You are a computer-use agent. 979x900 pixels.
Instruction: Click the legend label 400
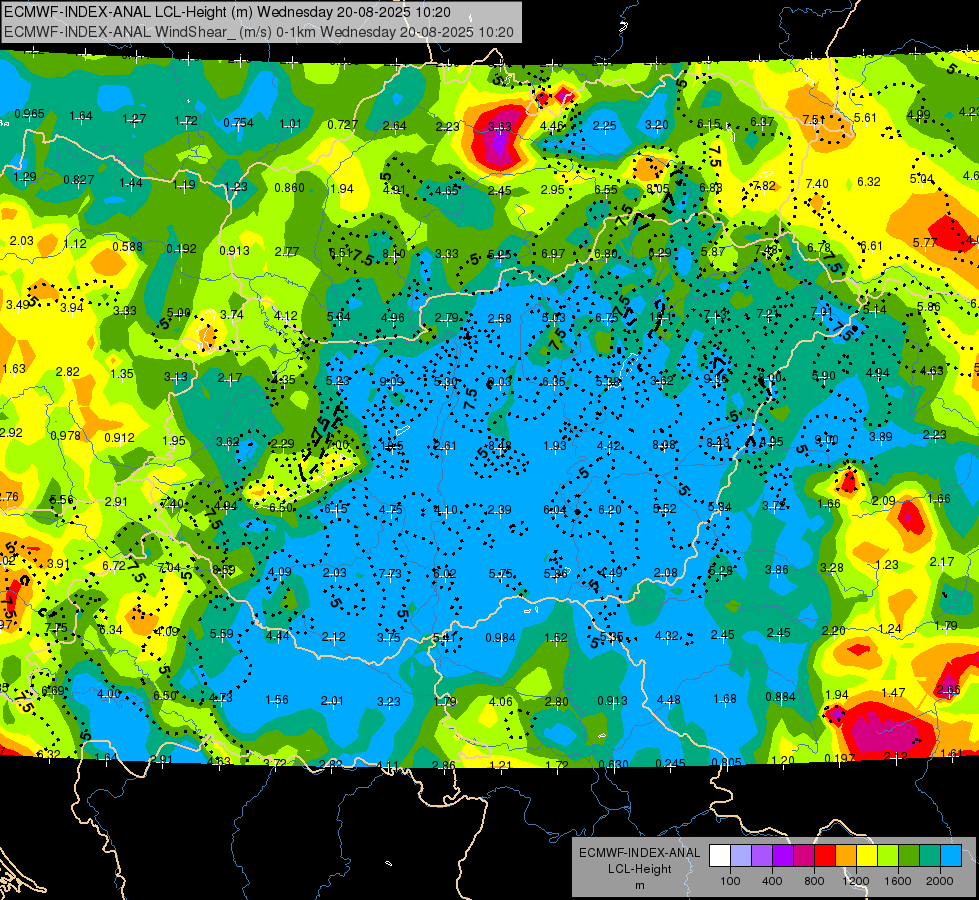772,881
